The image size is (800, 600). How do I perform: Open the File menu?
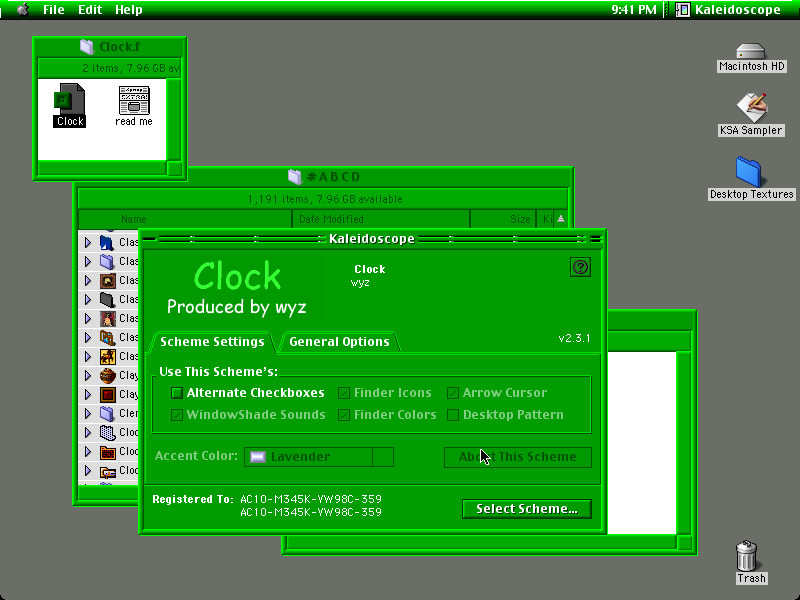tap(54, 10)
